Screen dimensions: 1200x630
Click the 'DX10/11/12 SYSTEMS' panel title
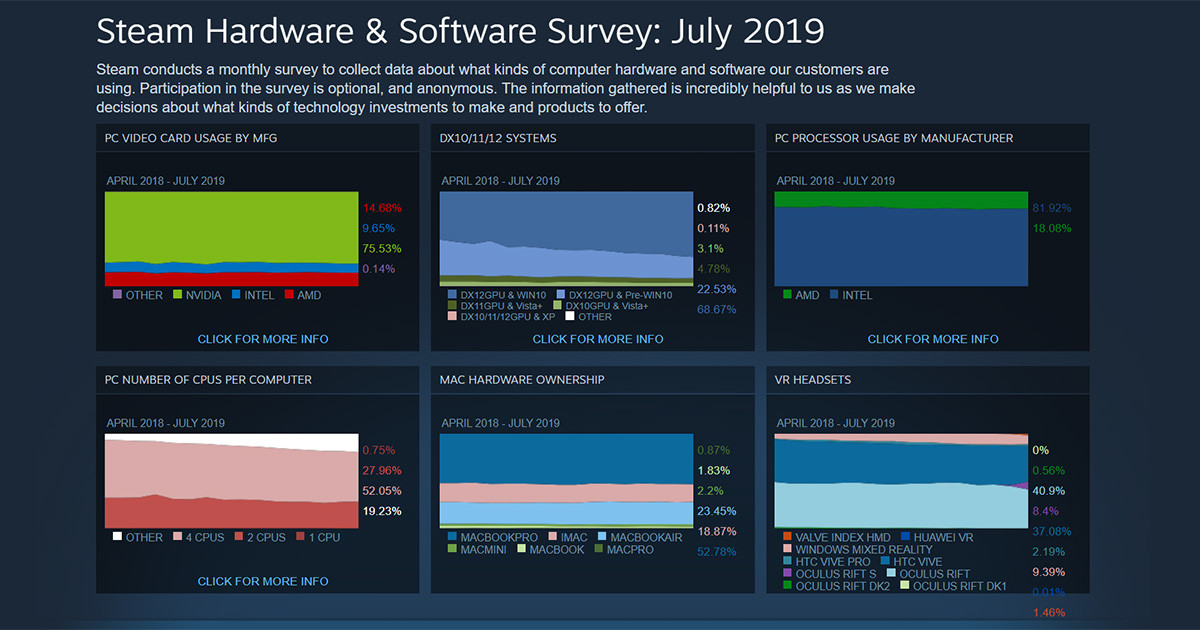(498, 138)
